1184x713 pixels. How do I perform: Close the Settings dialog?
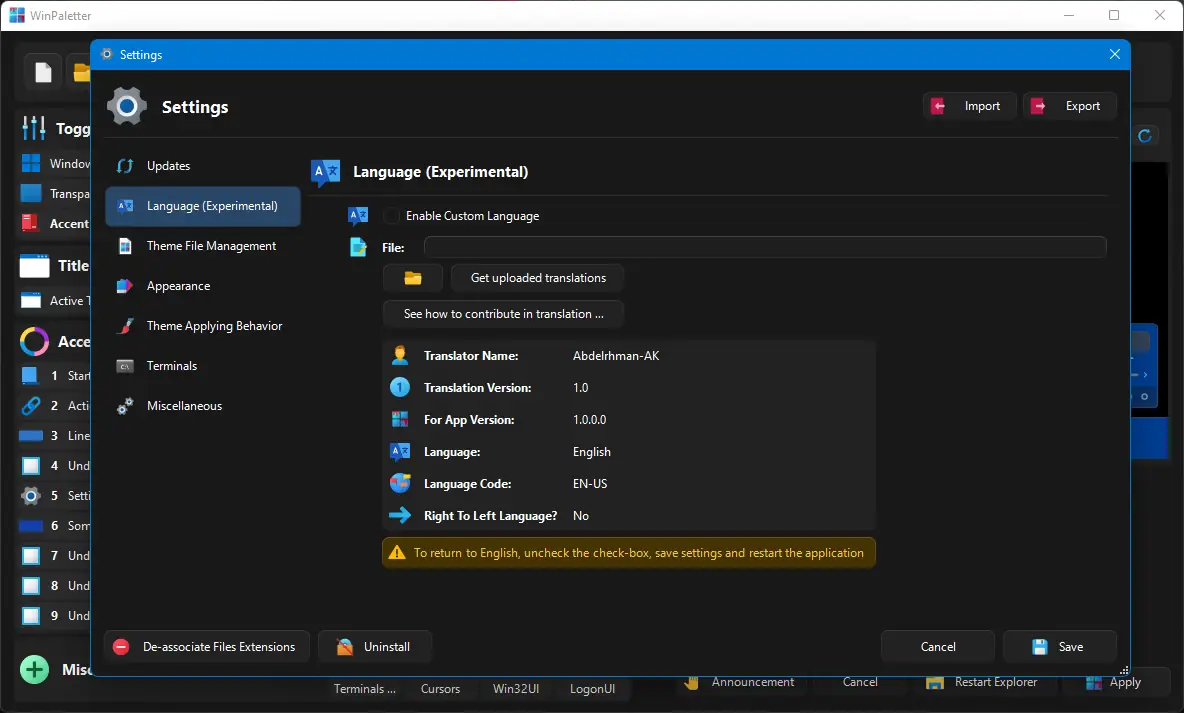(x=1115, y=54)
